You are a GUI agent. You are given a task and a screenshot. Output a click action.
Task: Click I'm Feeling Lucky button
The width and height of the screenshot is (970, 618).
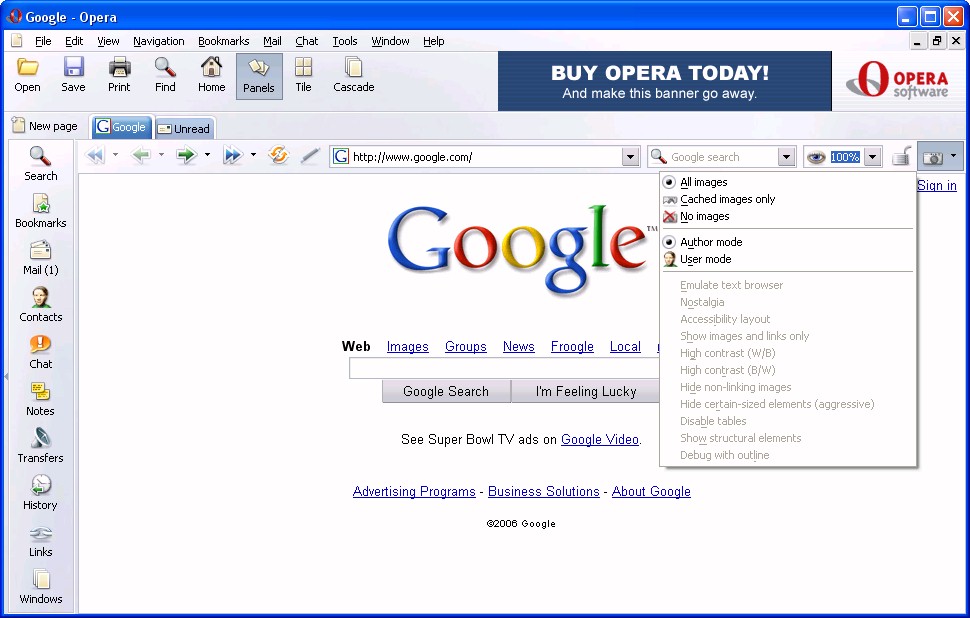pos(585,392)
